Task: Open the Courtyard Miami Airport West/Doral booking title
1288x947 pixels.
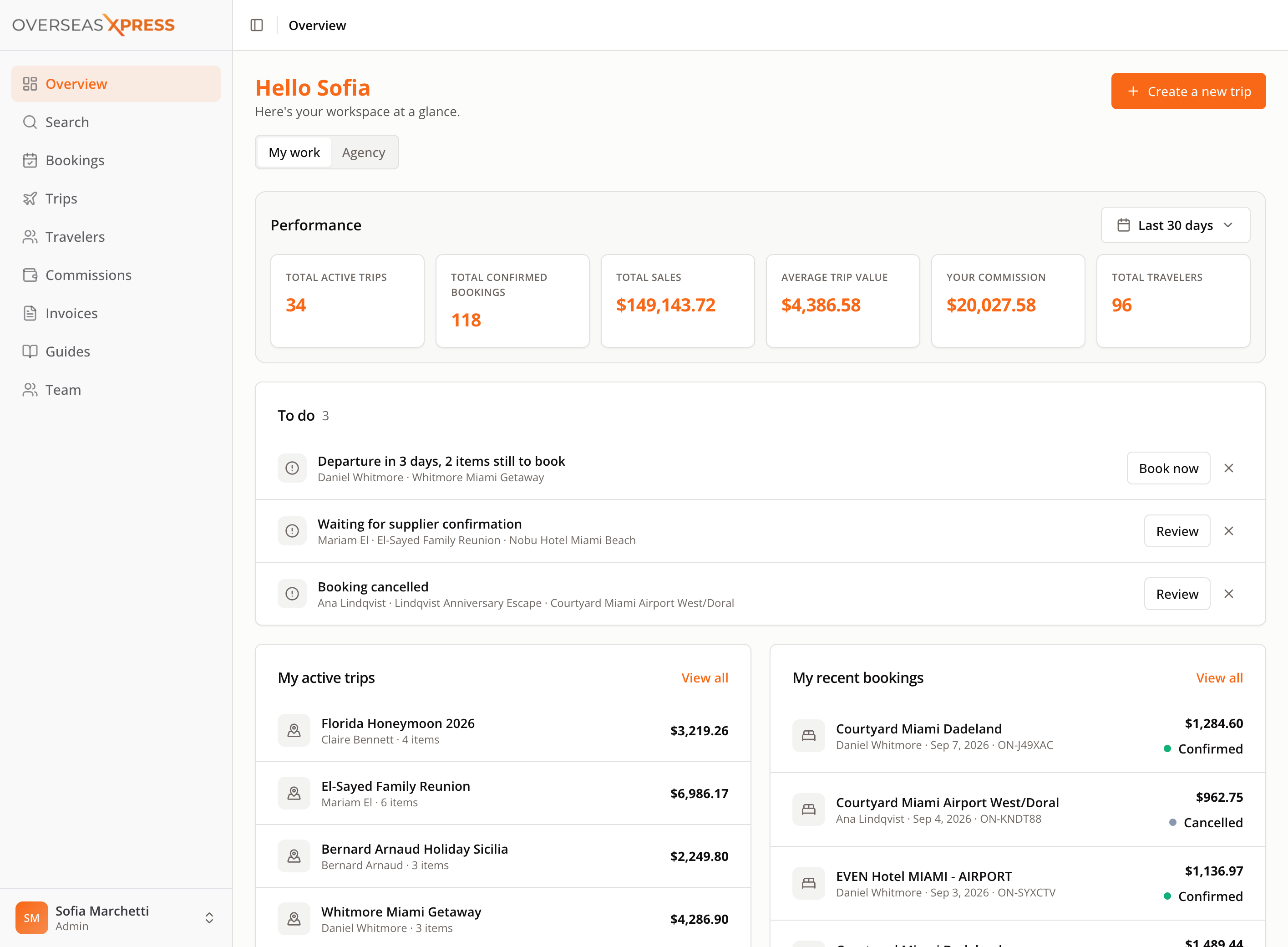Action: pyautogui.click(x=947, y=803)
